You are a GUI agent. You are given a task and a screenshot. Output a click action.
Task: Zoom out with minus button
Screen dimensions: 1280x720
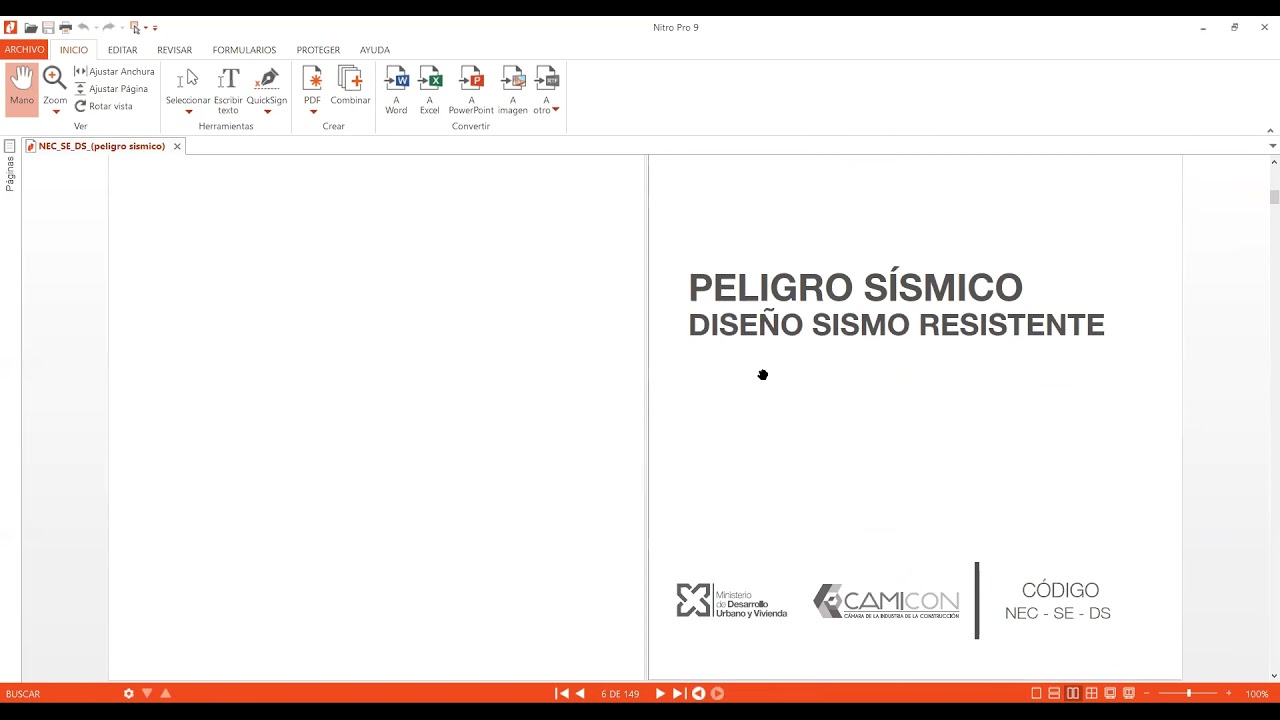1146,693
